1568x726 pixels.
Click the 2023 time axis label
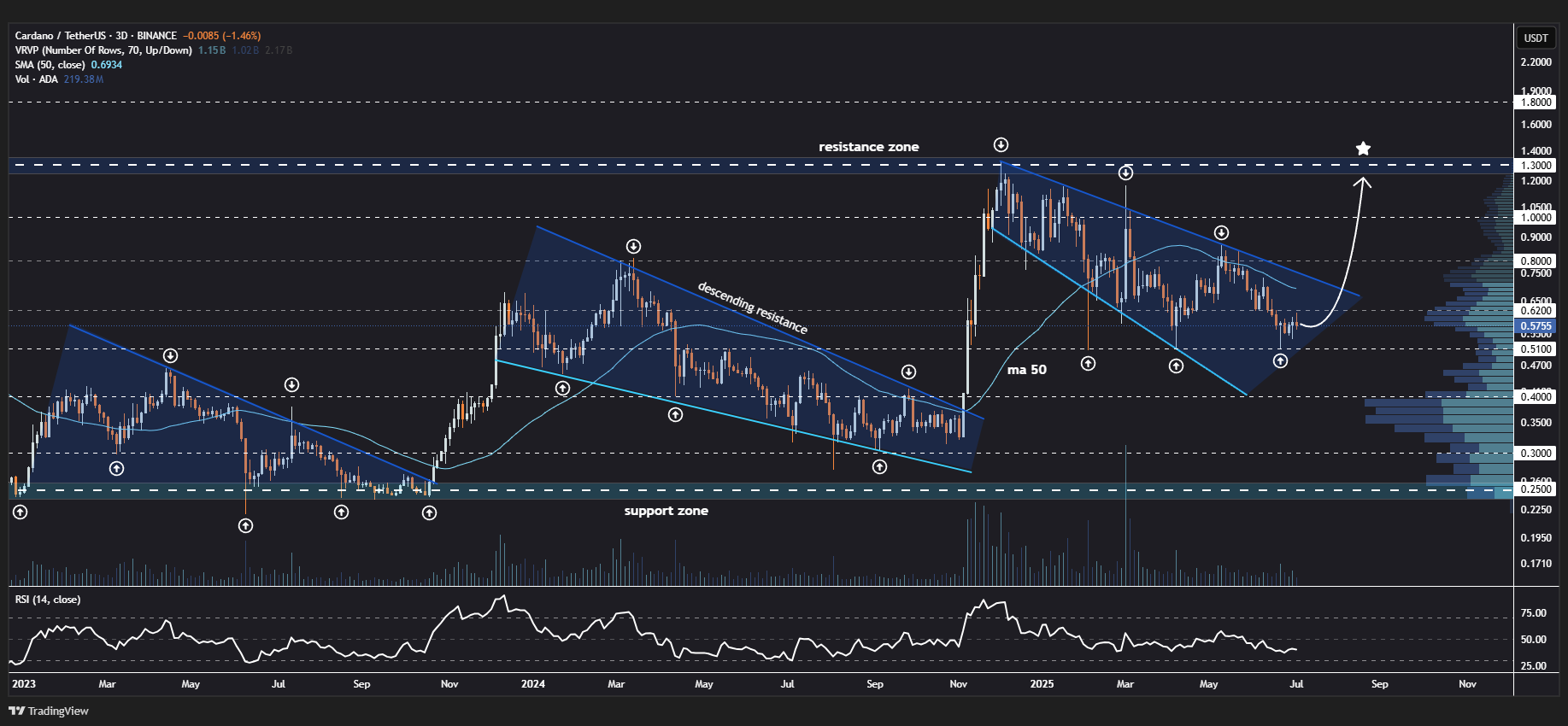pyautogui.click(x=24, y=684)
